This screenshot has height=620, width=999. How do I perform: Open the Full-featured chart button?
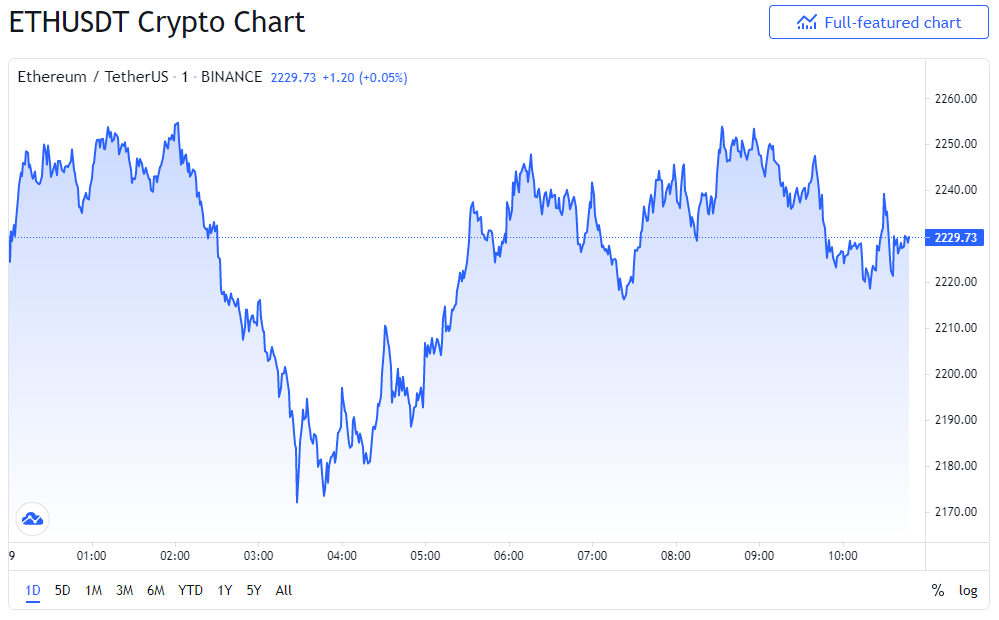coord(879,22)
